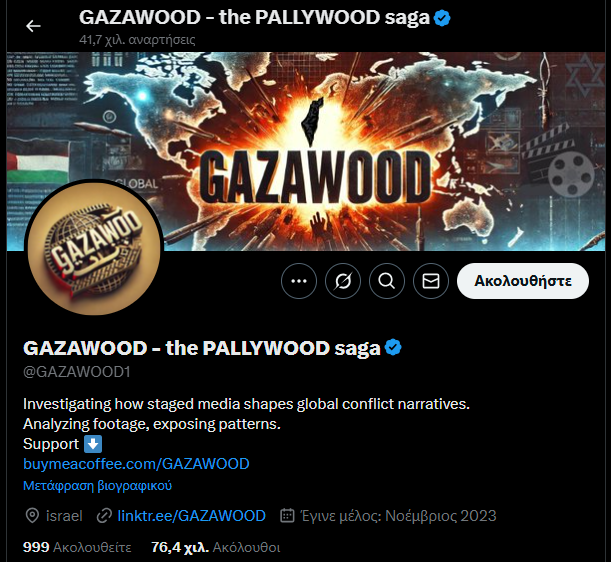Click the down-arrow emoji after Support
This screenshot has width=611, height=562.
click(93, 444)
